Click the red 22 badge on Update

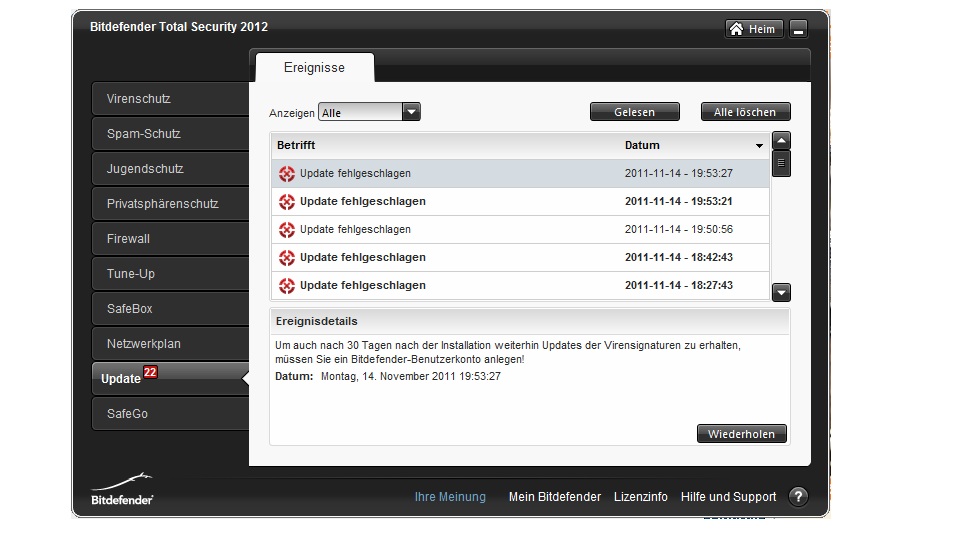click(x=151, y=372)
